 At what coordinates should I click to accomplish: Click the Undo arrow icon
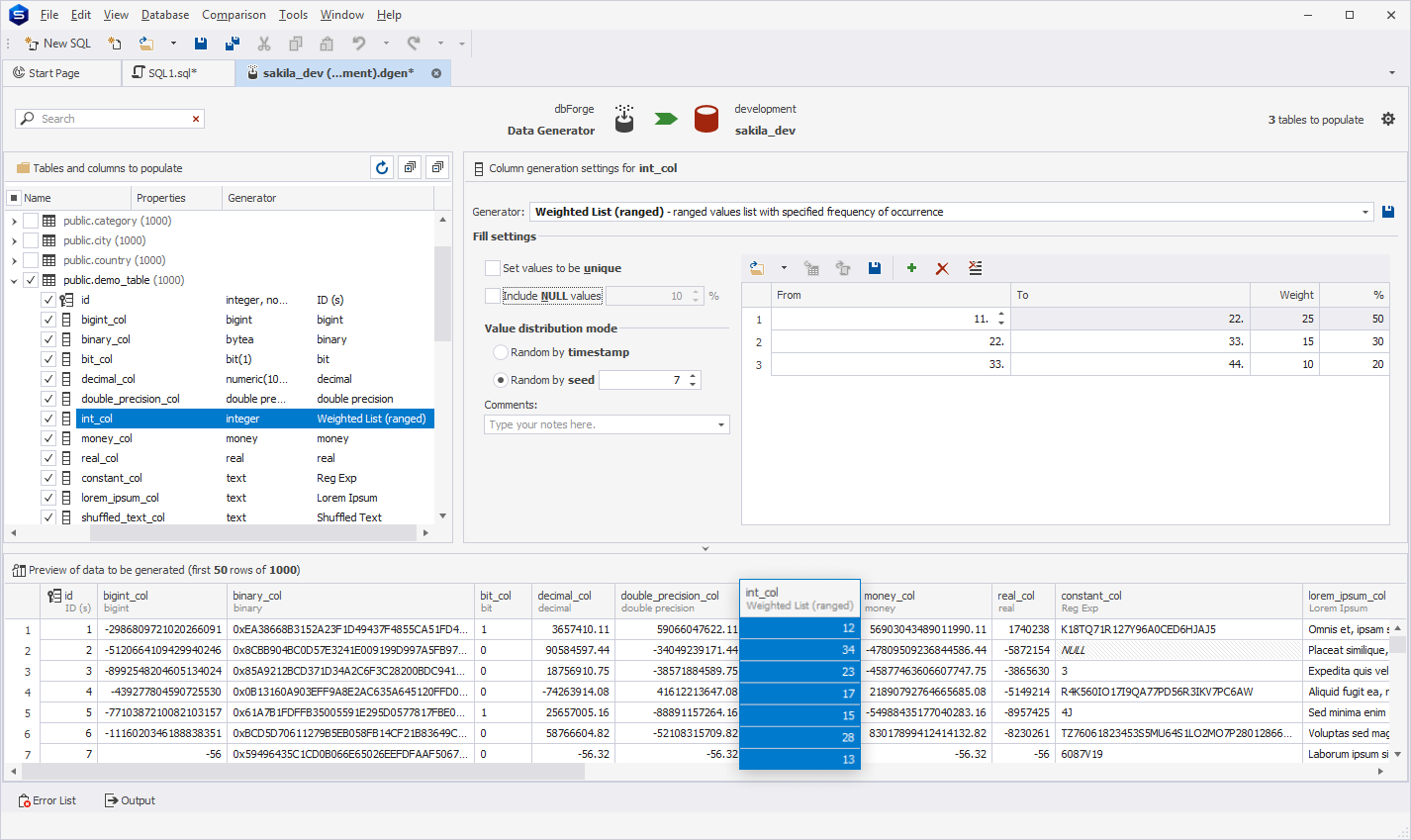tap(359, 44)
